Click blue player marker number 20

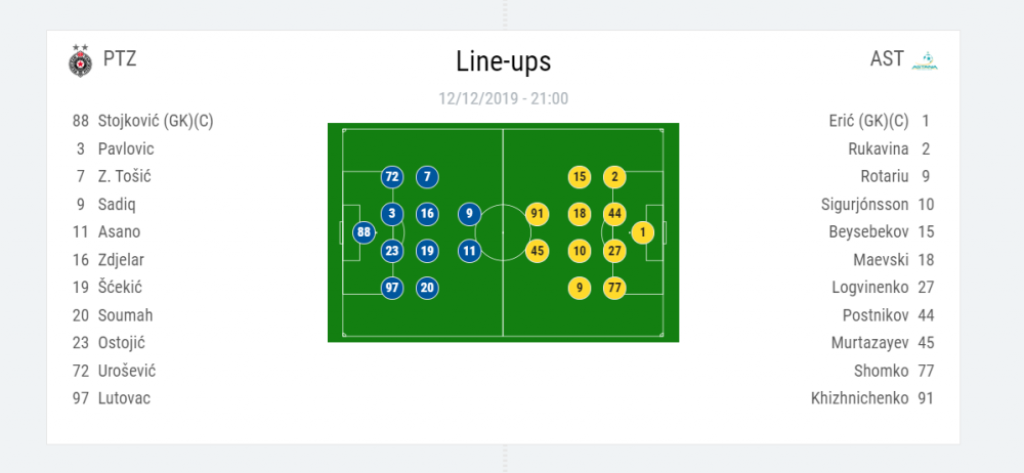pos(427,288)
